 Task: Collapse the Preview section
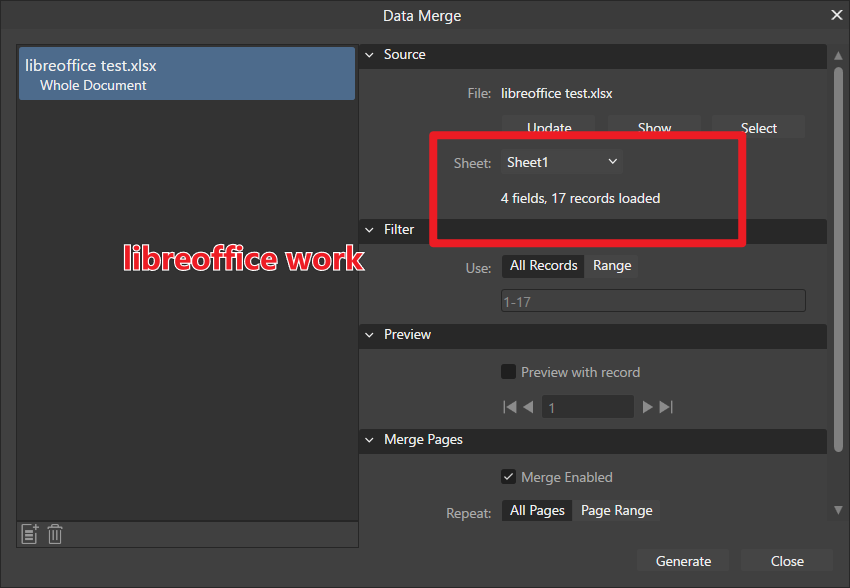pos(369,335)
